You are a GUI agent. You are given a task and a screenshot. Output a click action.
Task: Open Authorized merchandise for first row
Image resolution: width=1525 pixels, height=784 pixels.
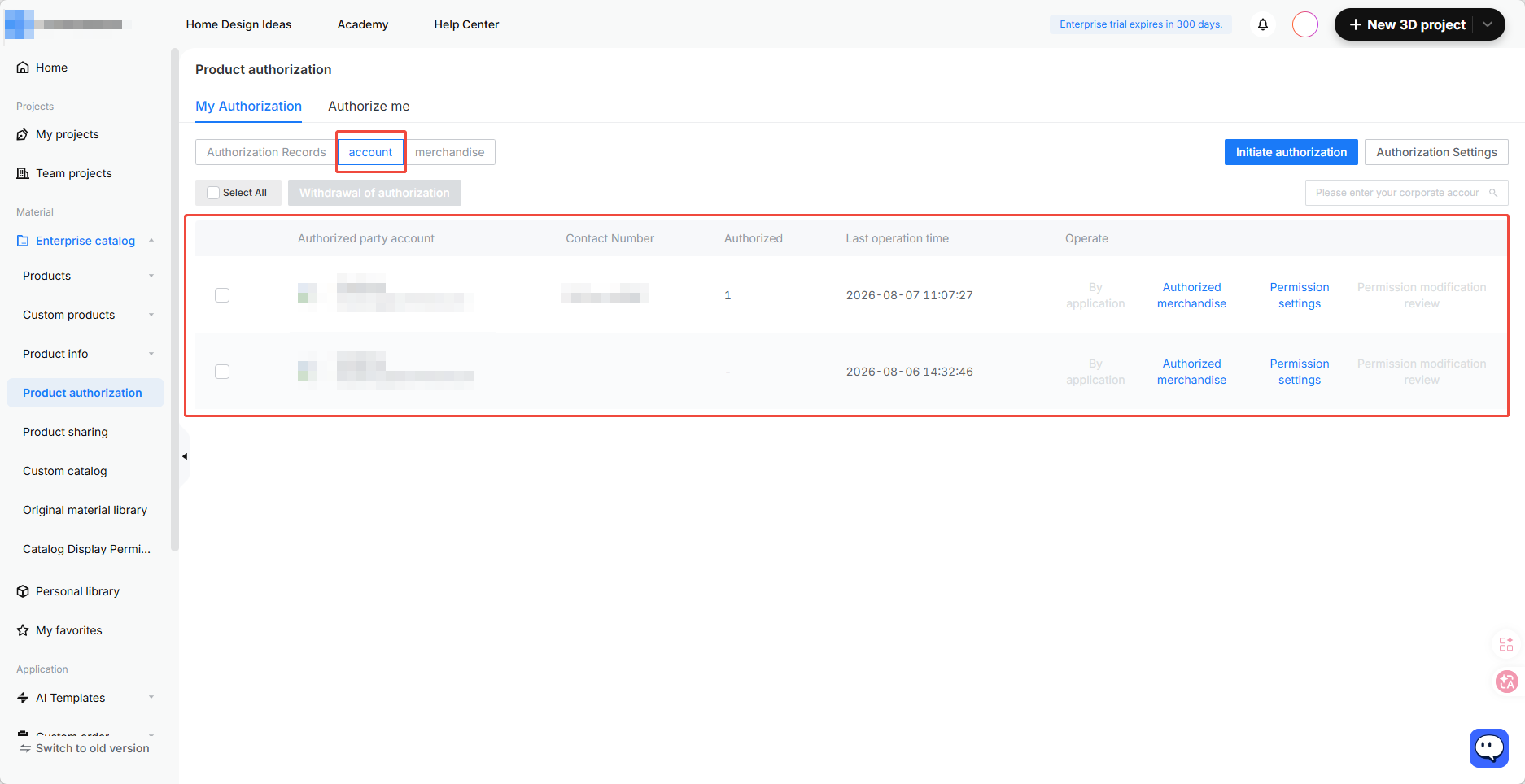point(1191,295)
